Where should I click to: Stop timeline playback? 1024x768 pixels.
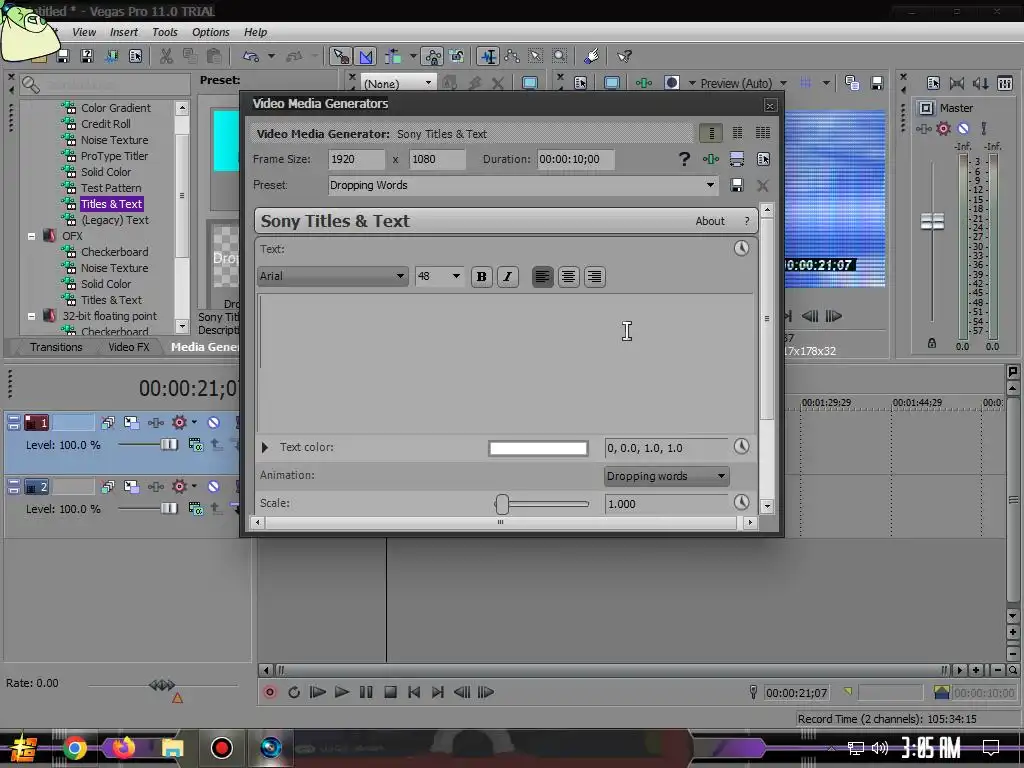390,692
